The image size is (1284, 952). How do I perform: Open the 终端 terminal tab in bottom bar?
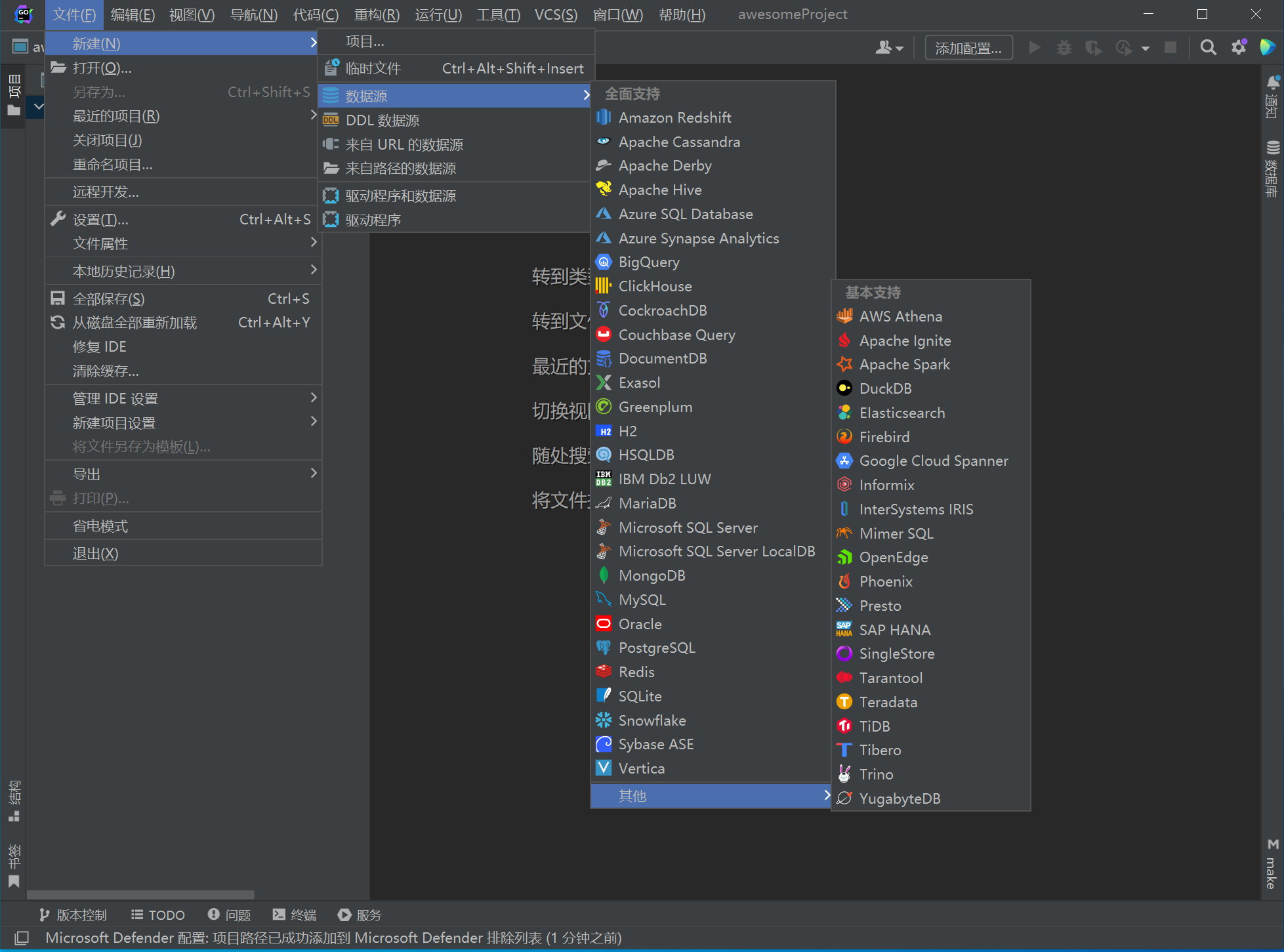[295, 915]
